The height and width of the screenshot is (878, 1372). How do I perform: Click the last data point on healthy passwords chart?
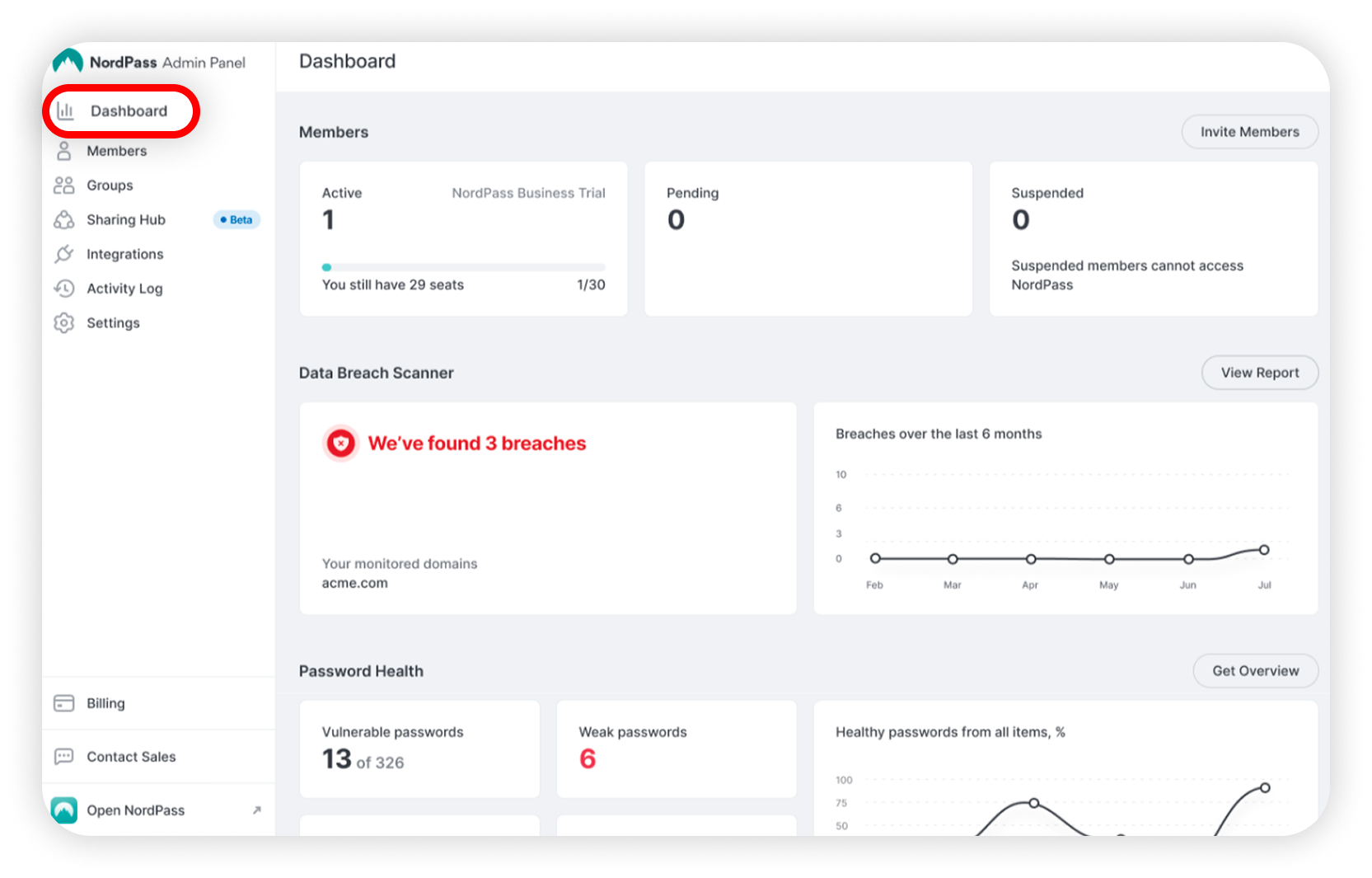(1265, 788)
